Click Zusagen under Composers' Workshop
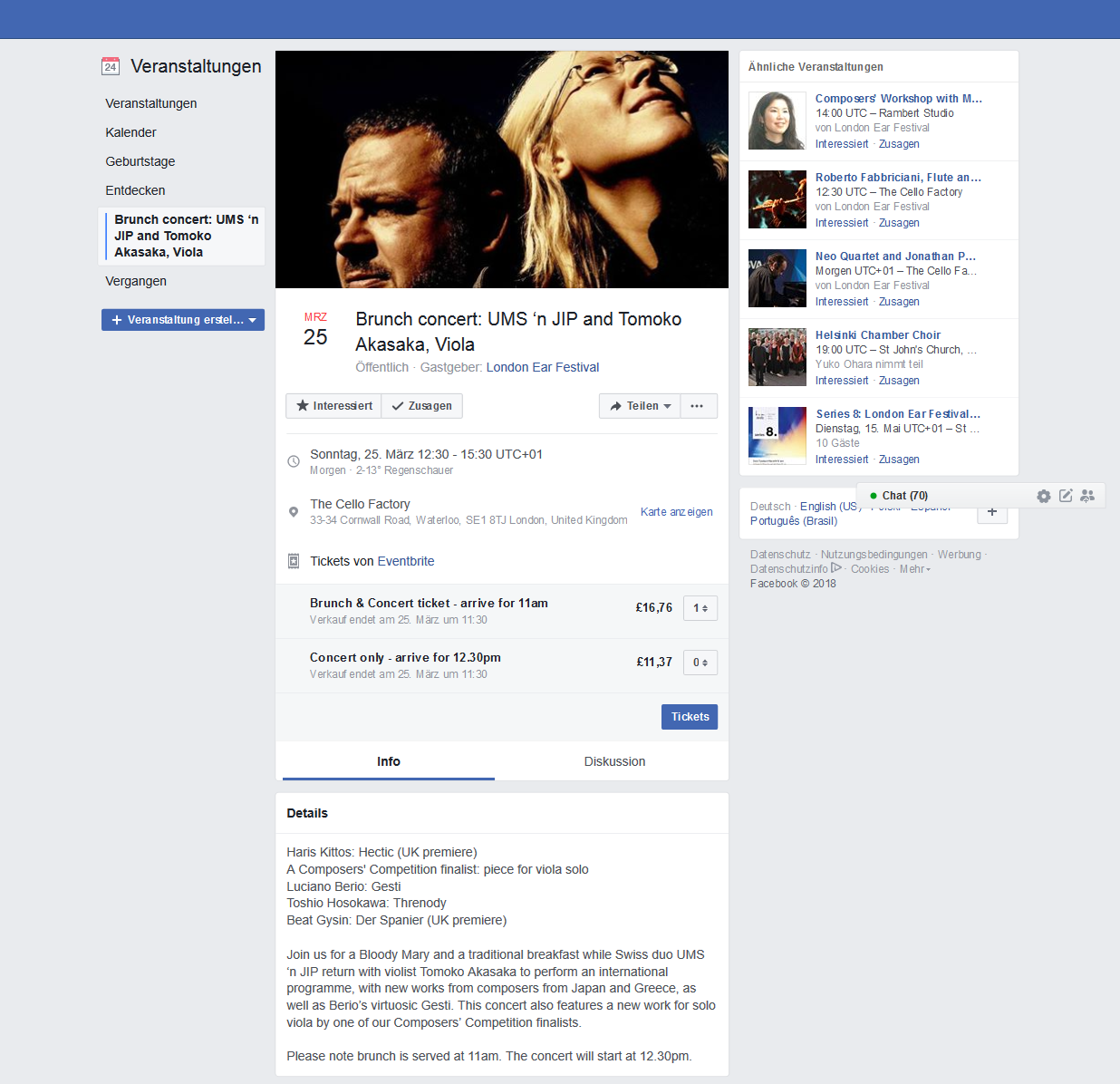Screen dimensions: 1120x1084 (899, 144)
